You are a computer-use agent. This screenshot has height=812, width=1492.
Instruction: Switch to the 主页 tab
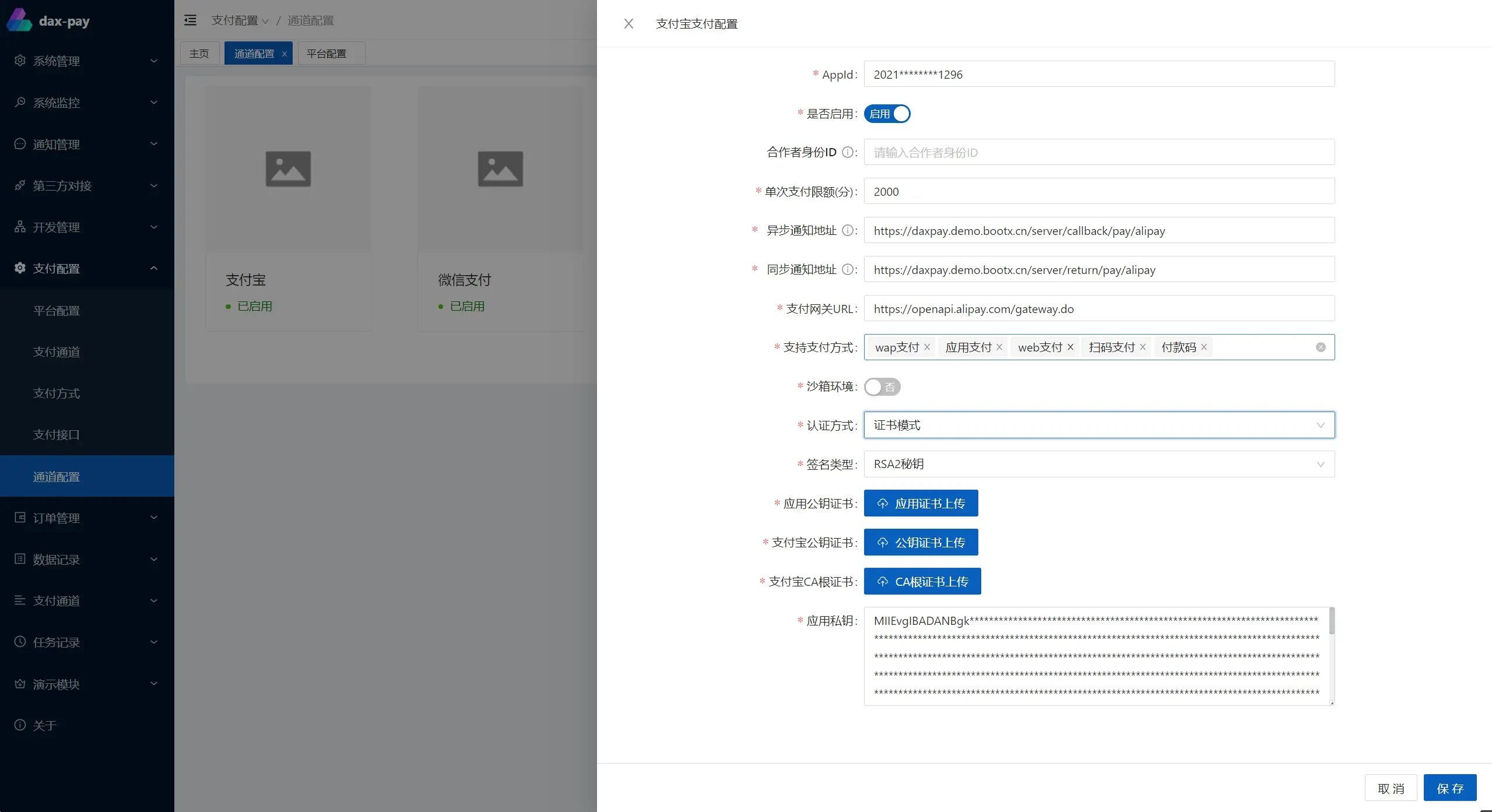[199, 54]
